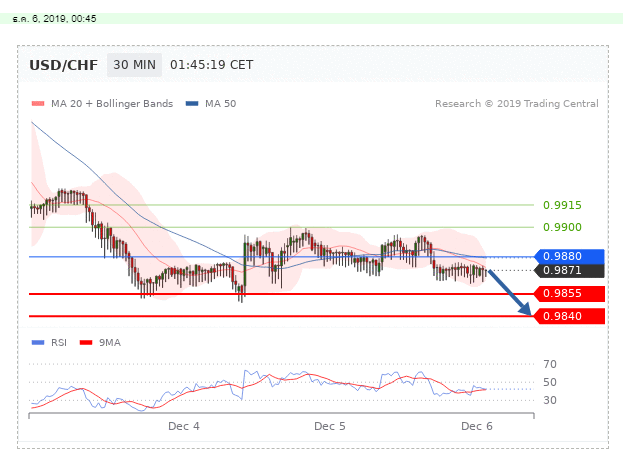Viewport: 623px width, 455px height.
Task: Click the RSI legend swatch
Action: pos(38,343)
